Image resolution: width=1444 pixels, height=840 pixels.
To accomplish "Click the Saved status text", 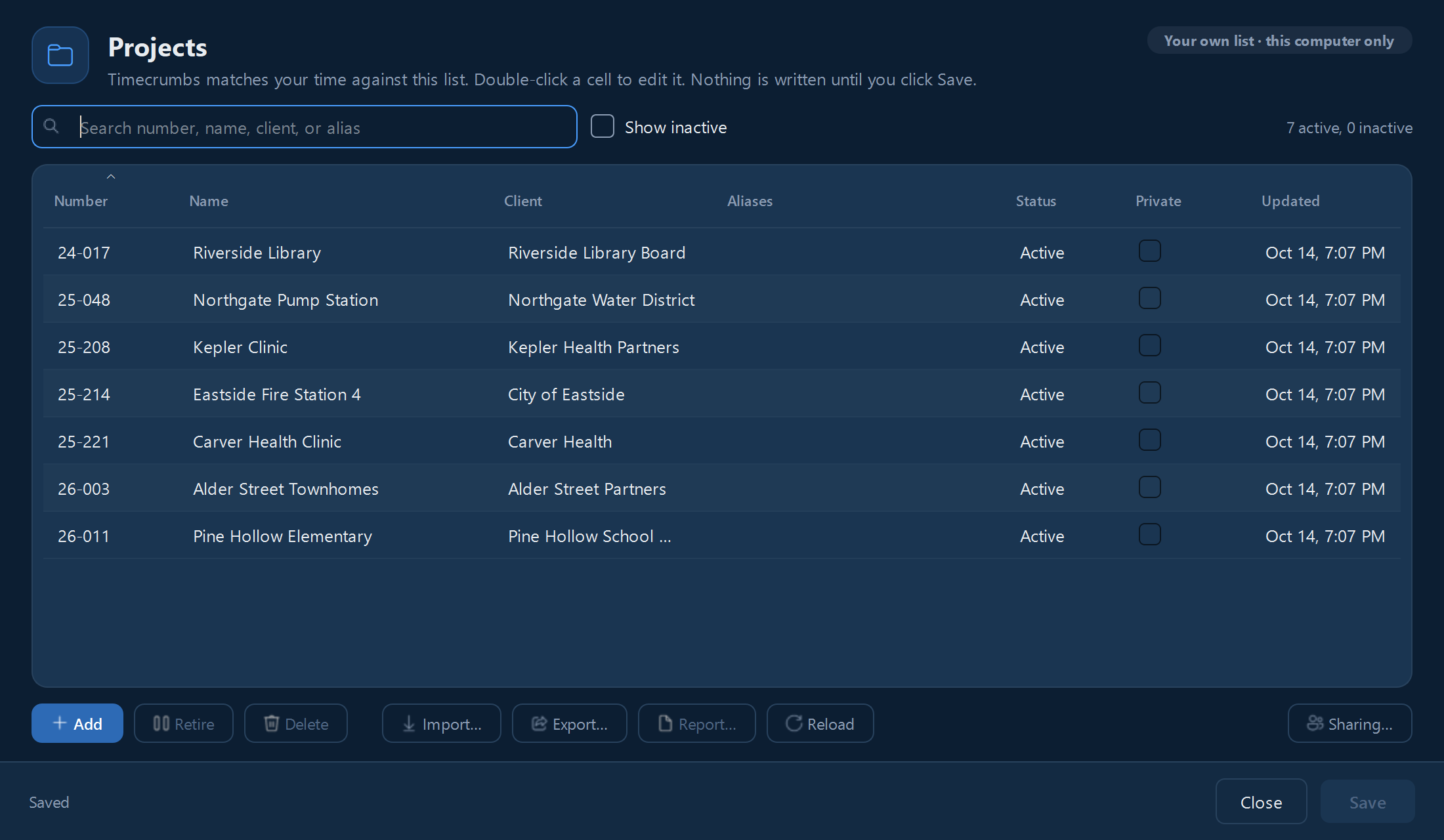I will (x=49, y=803).
